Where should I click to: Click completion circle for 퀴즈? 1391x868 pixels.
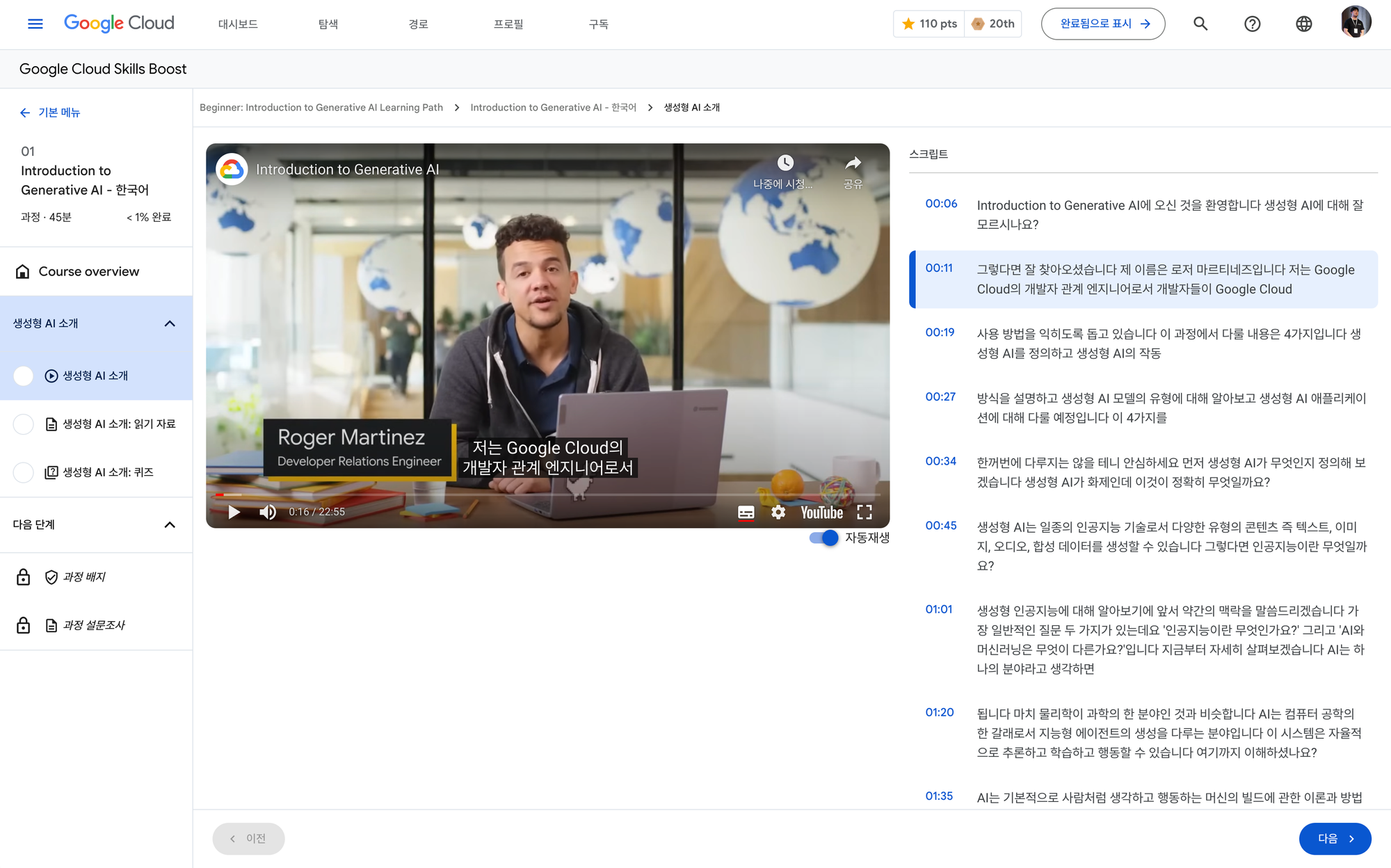click(x=24, y=472)
